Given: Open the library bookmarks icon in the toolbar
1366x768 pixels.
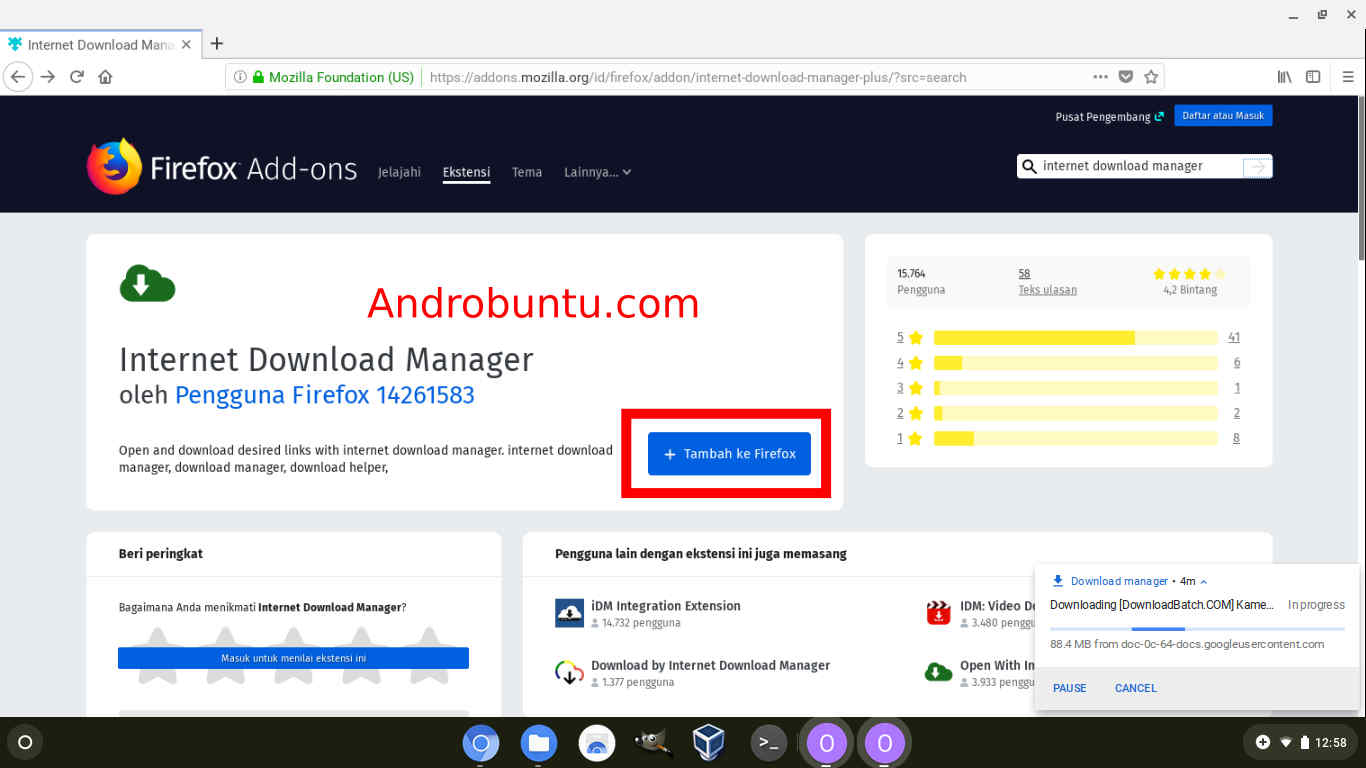Looking at the screenshot, I should 1284,76.
